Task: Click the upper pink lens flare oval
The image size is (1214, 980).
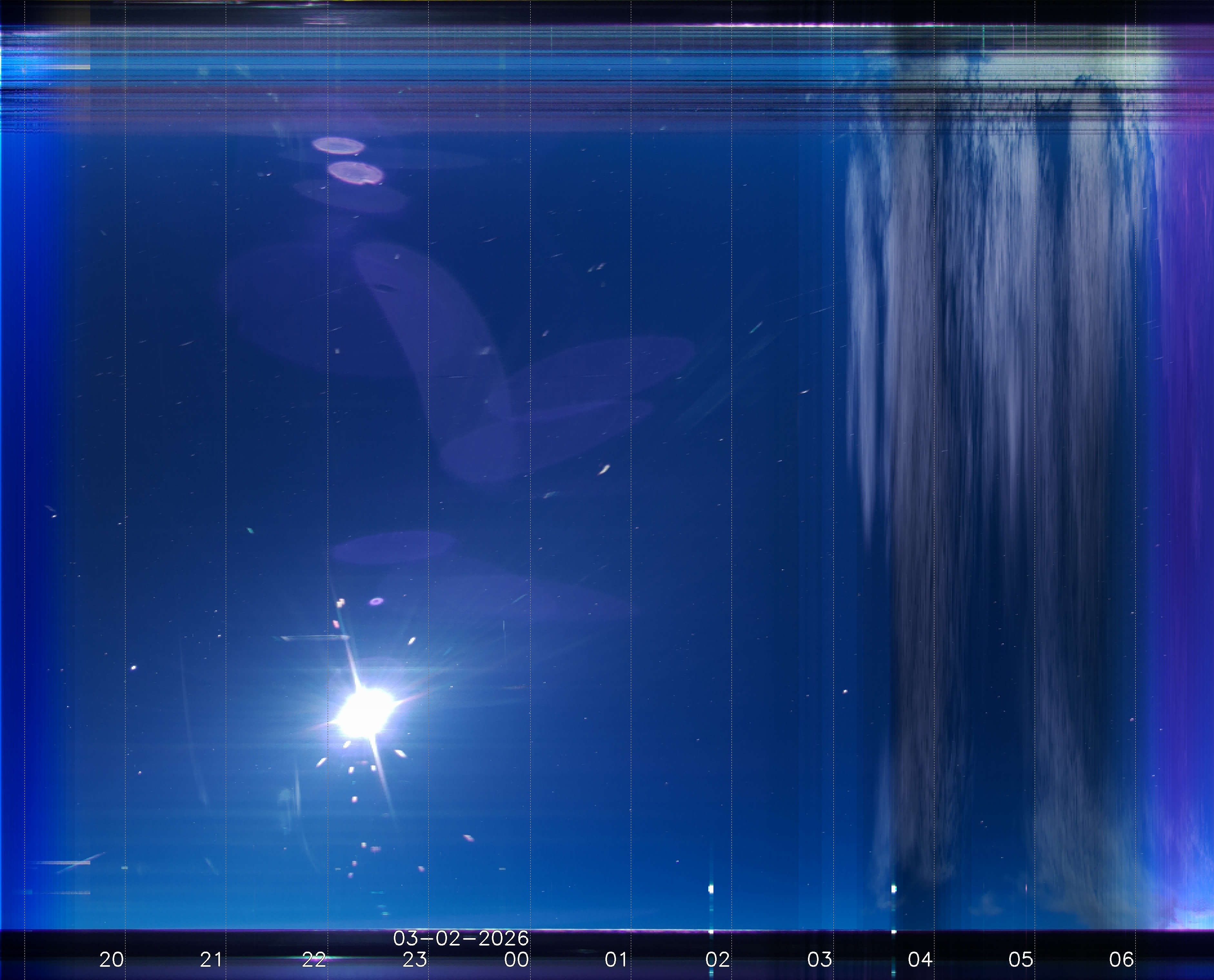Action: [x=338, y=146]
